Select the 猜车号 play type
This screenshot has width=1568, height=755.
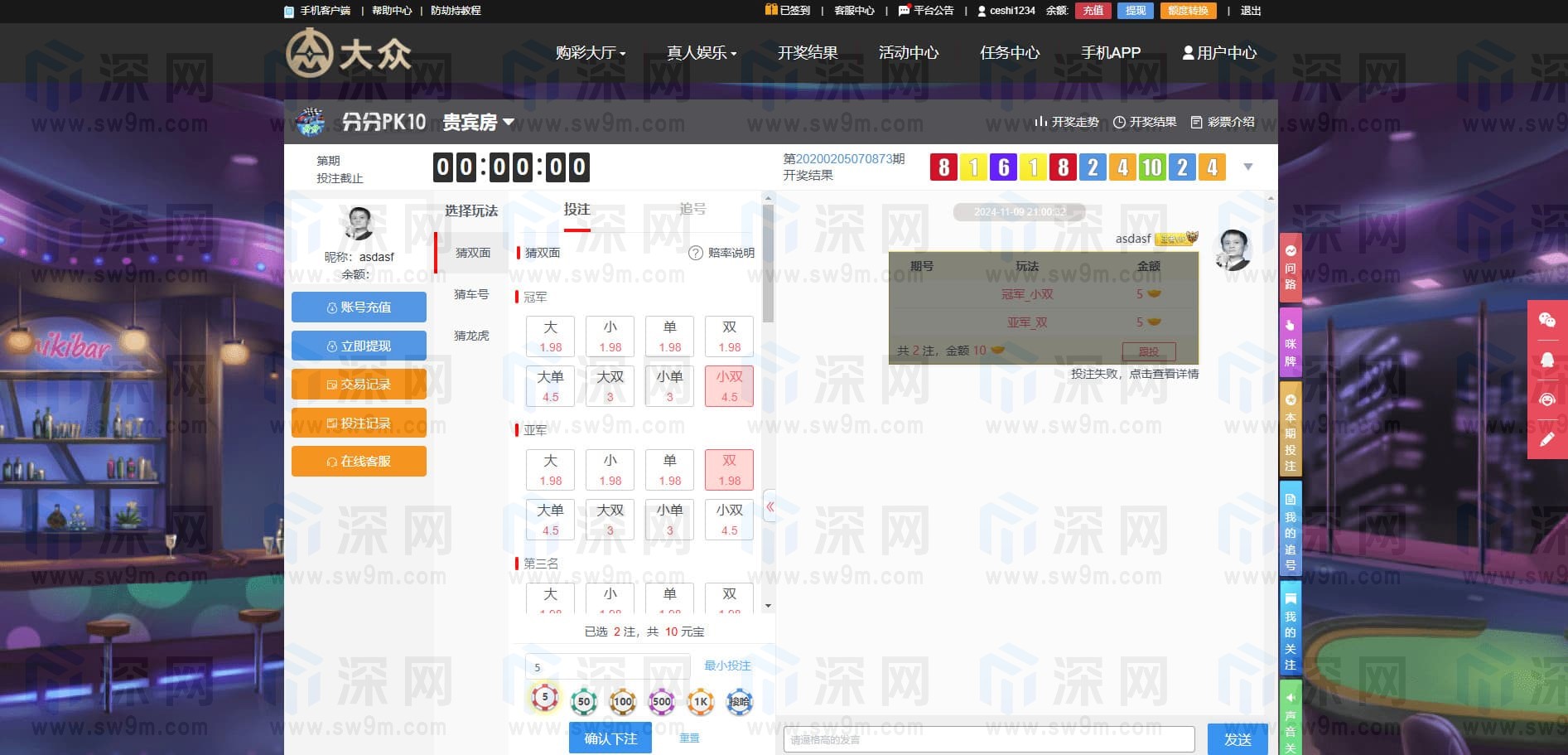point(471,294)
